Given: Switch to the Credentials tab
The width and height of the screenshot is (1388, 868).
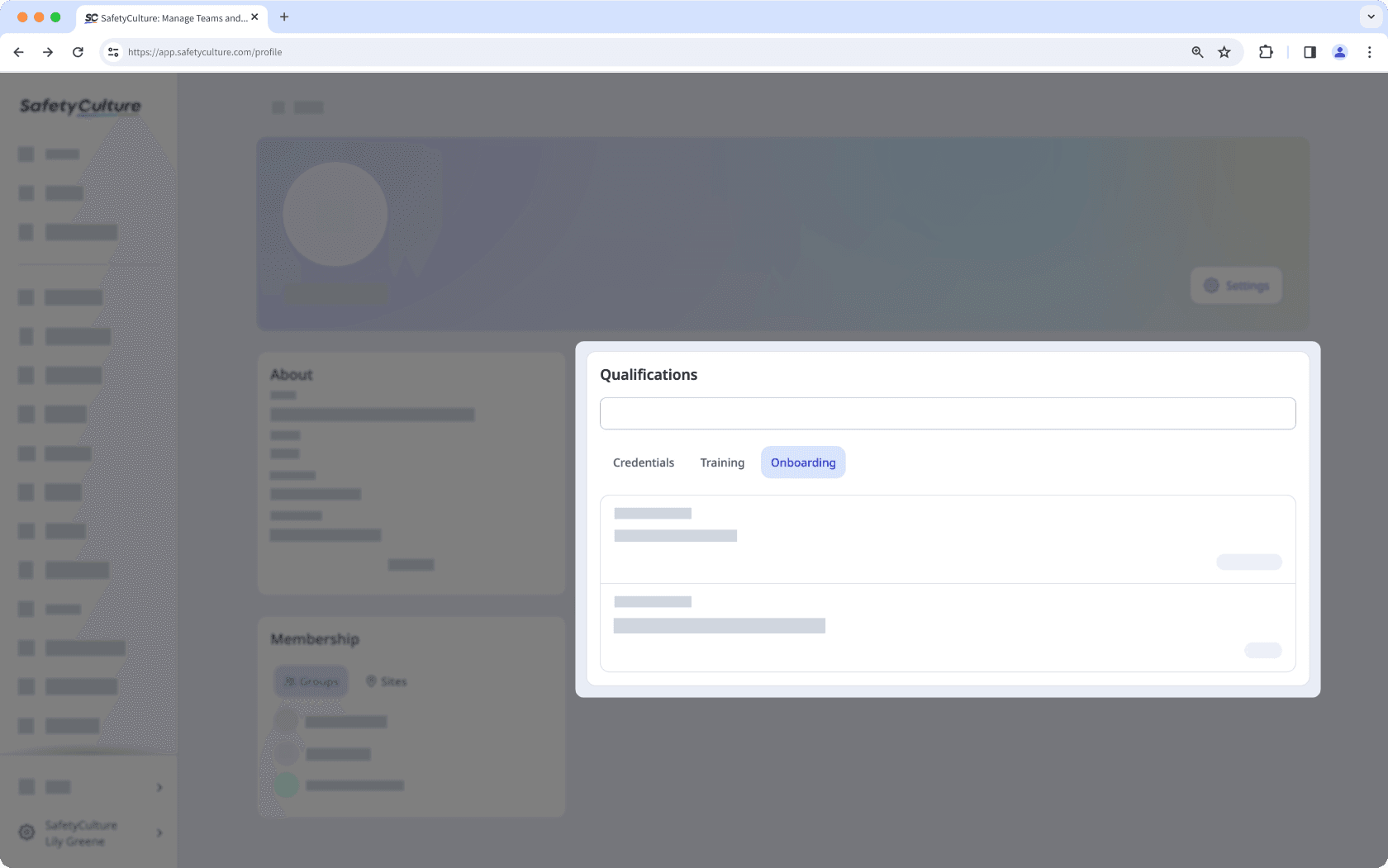Looking at the screenshot, I should click(x=643, y=462).
